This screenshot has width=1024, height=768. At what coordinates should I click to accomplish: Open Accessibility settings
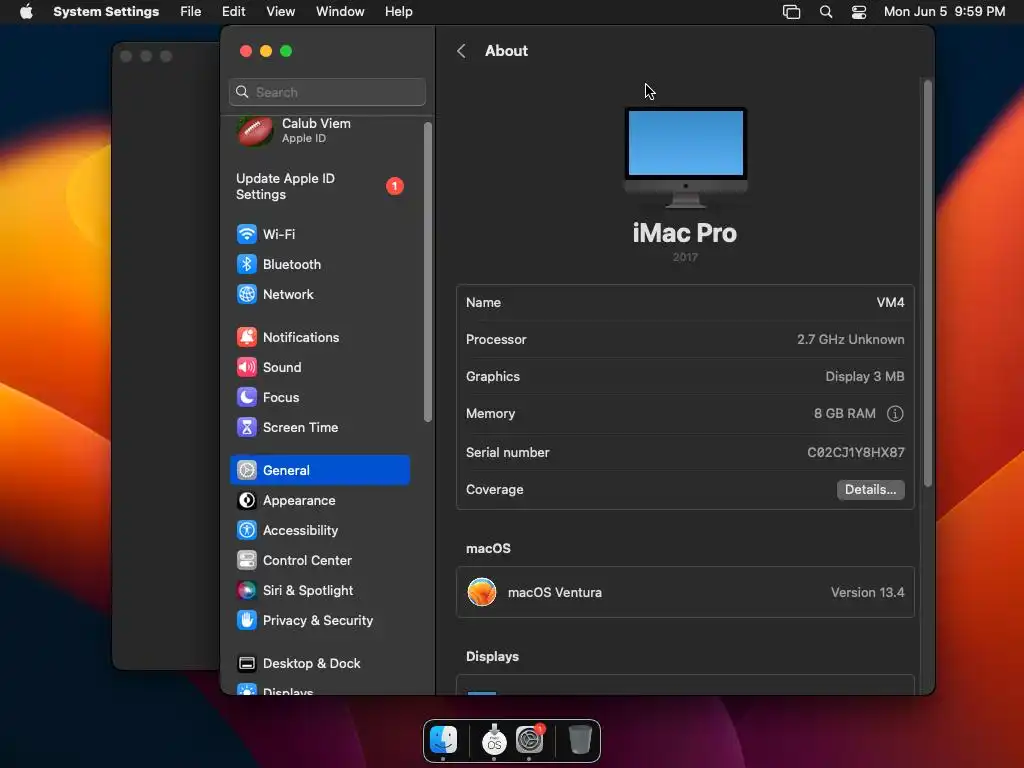(319, 530)
